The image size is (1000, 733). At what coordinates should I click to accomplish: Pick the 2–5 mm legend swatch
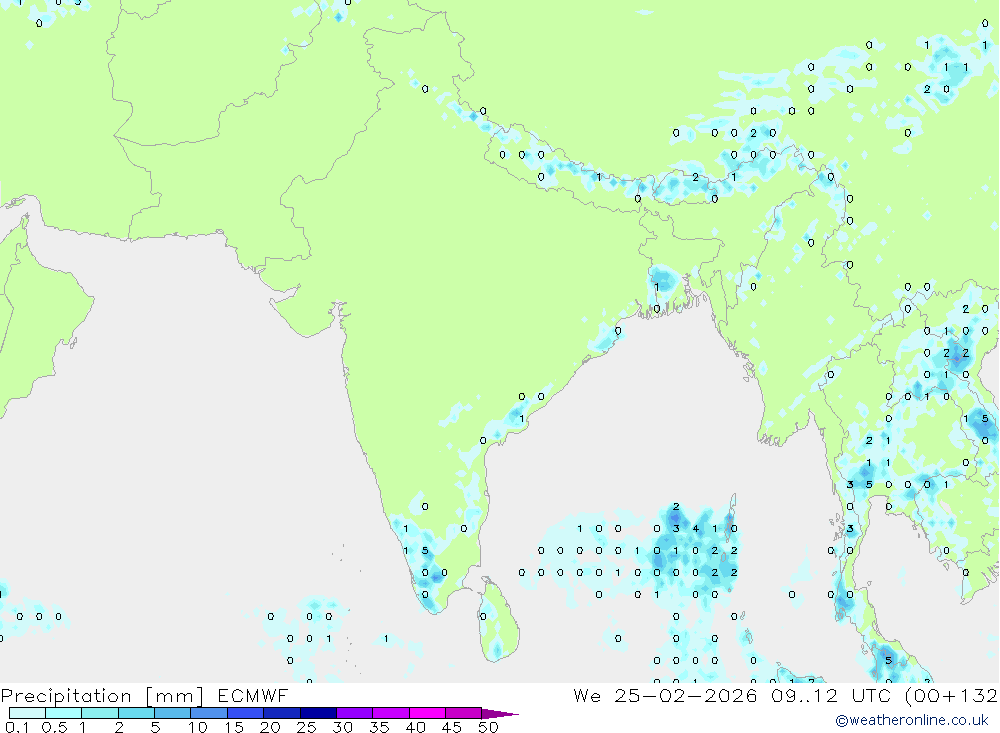(x=136, y=713)
